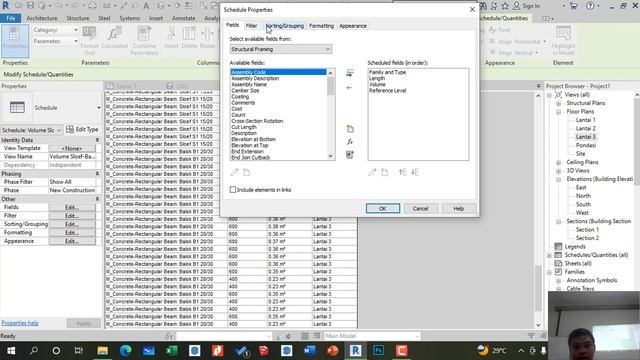Click View Name value field
This screenshot has width=640, height=360.
(73, 157)
